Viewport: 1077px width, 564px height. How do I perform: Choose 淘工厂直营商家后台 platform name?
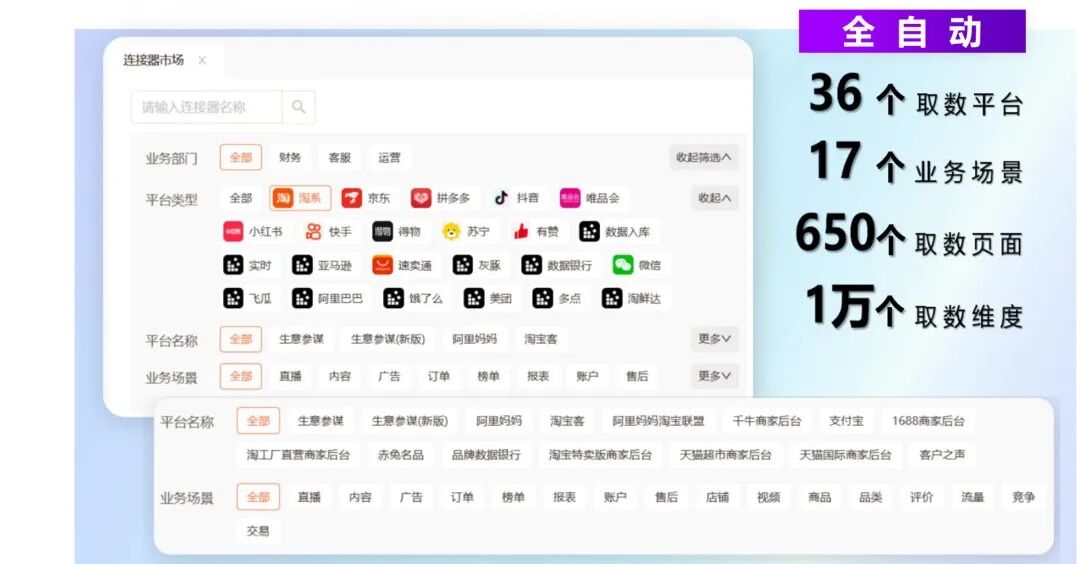pyautogui.click(x=299, y=455)
